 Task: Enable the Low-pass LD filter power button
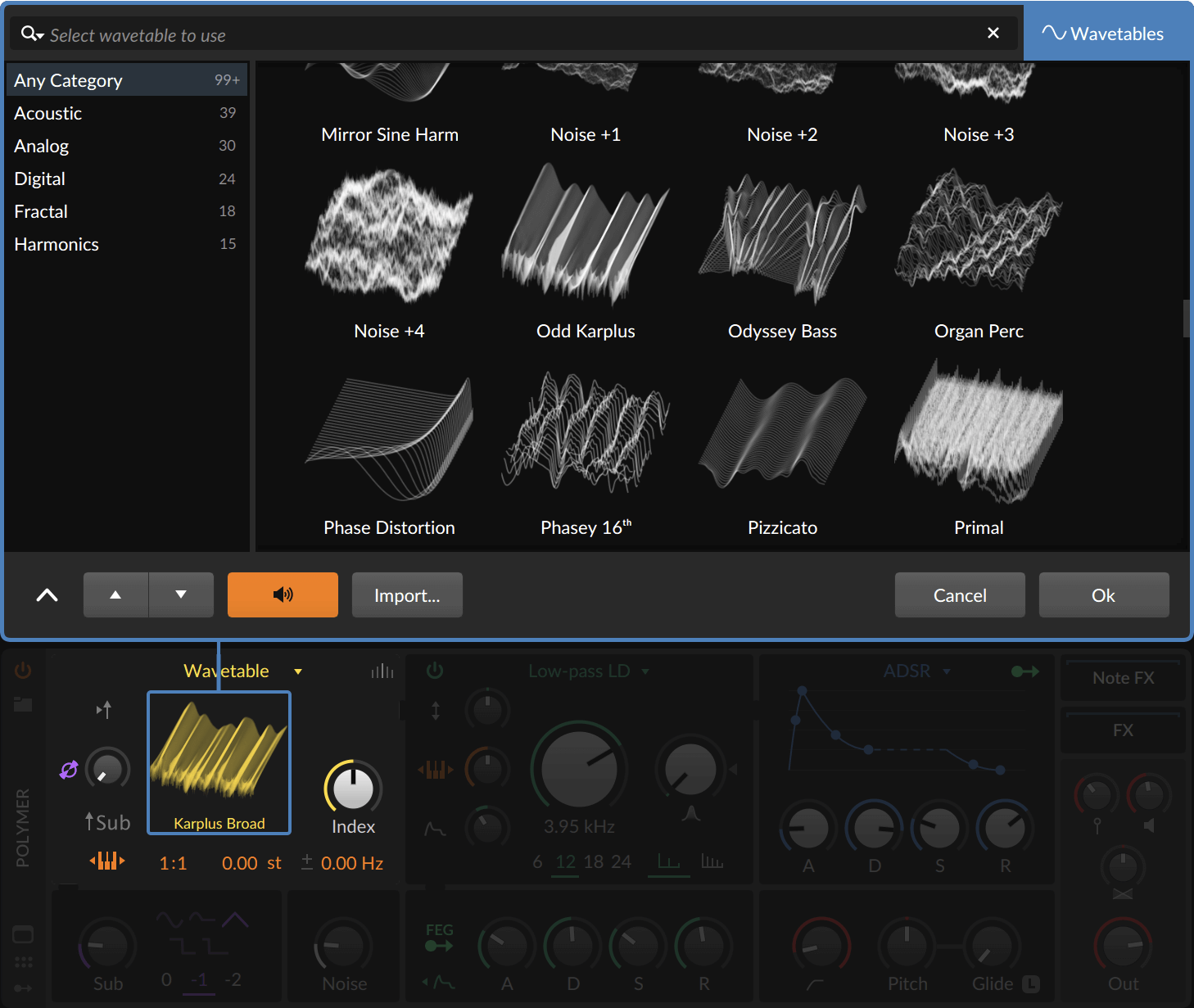[x=435, y=670]
